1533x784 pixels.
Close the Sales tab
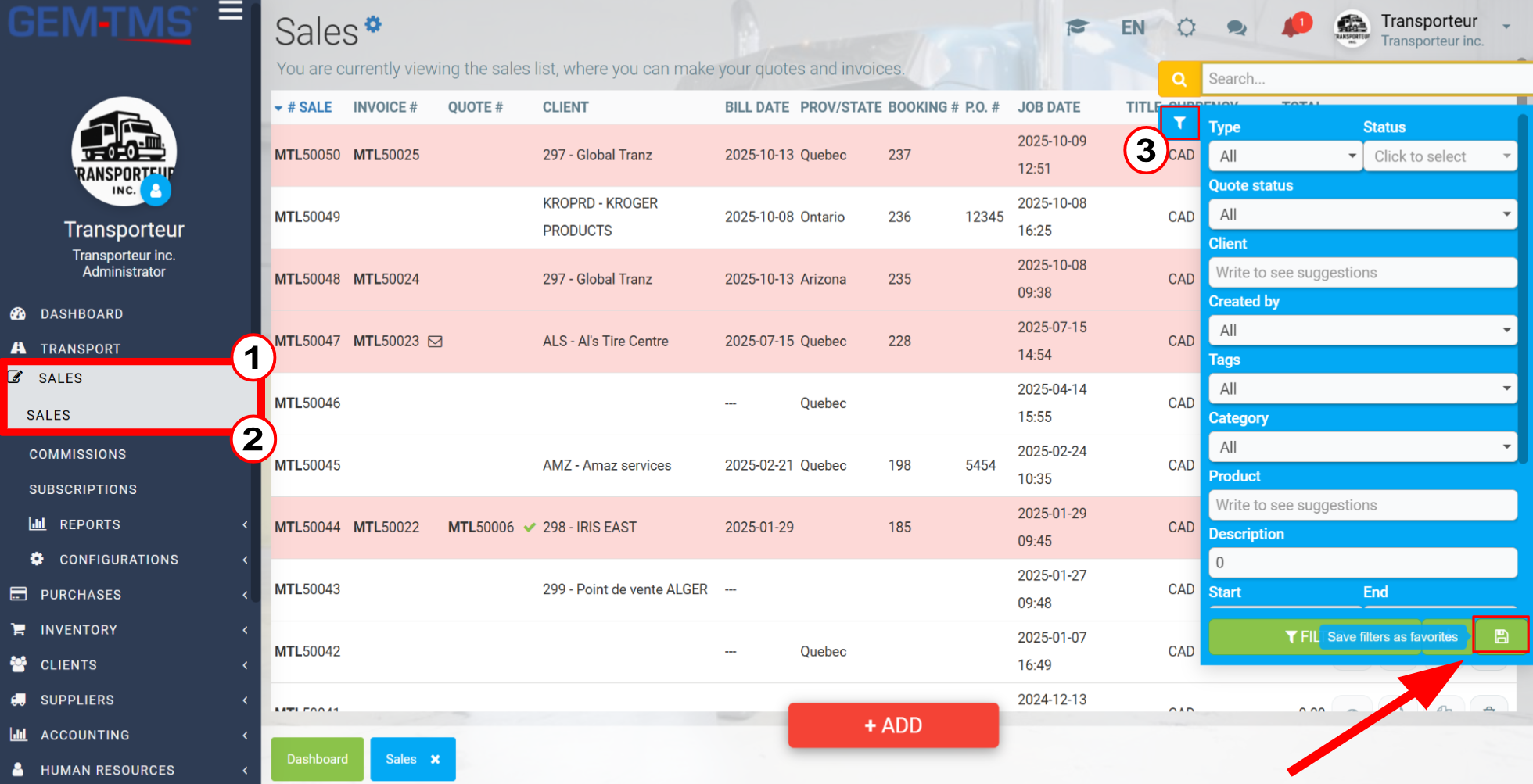click(436, 759)
